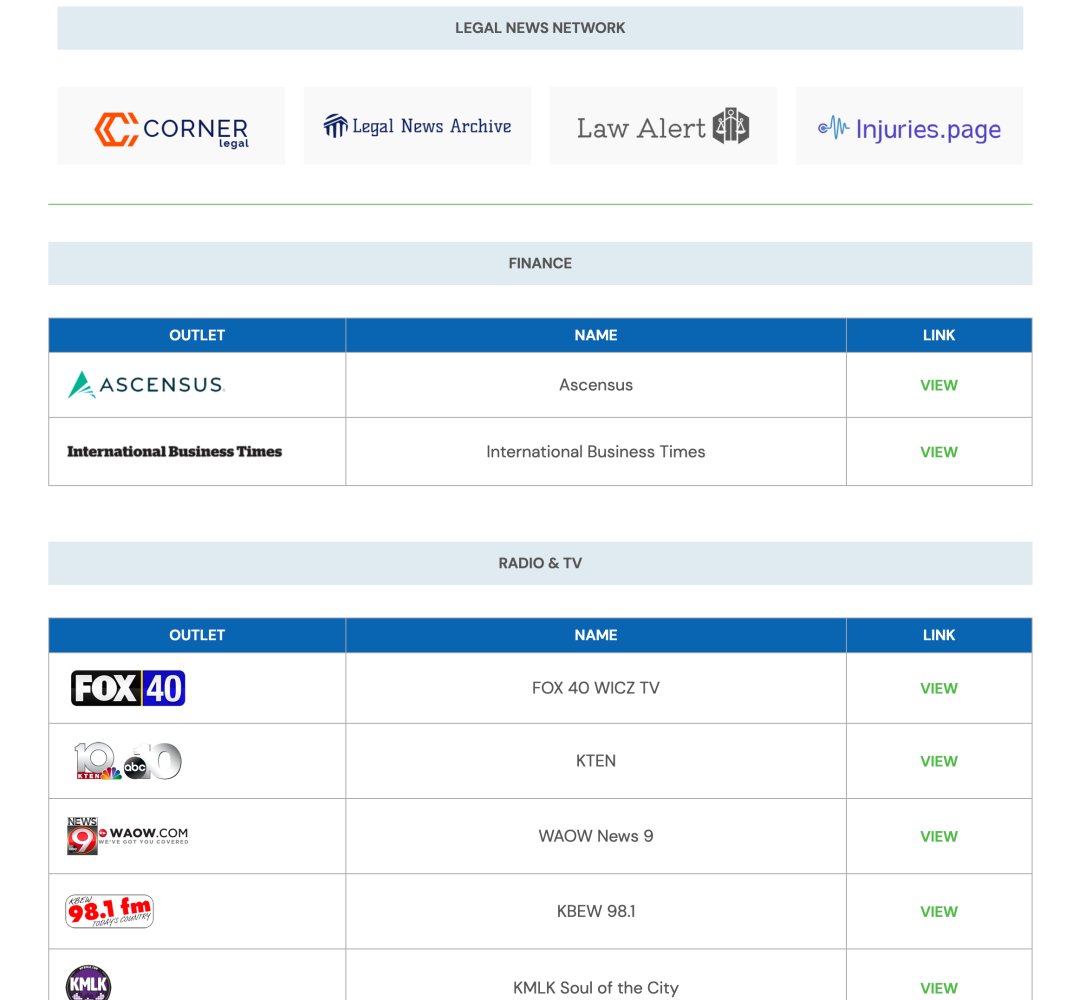Follow the VIEW link for KTEN
This screenshot has height=1000, width=1066.
point(938,761)
